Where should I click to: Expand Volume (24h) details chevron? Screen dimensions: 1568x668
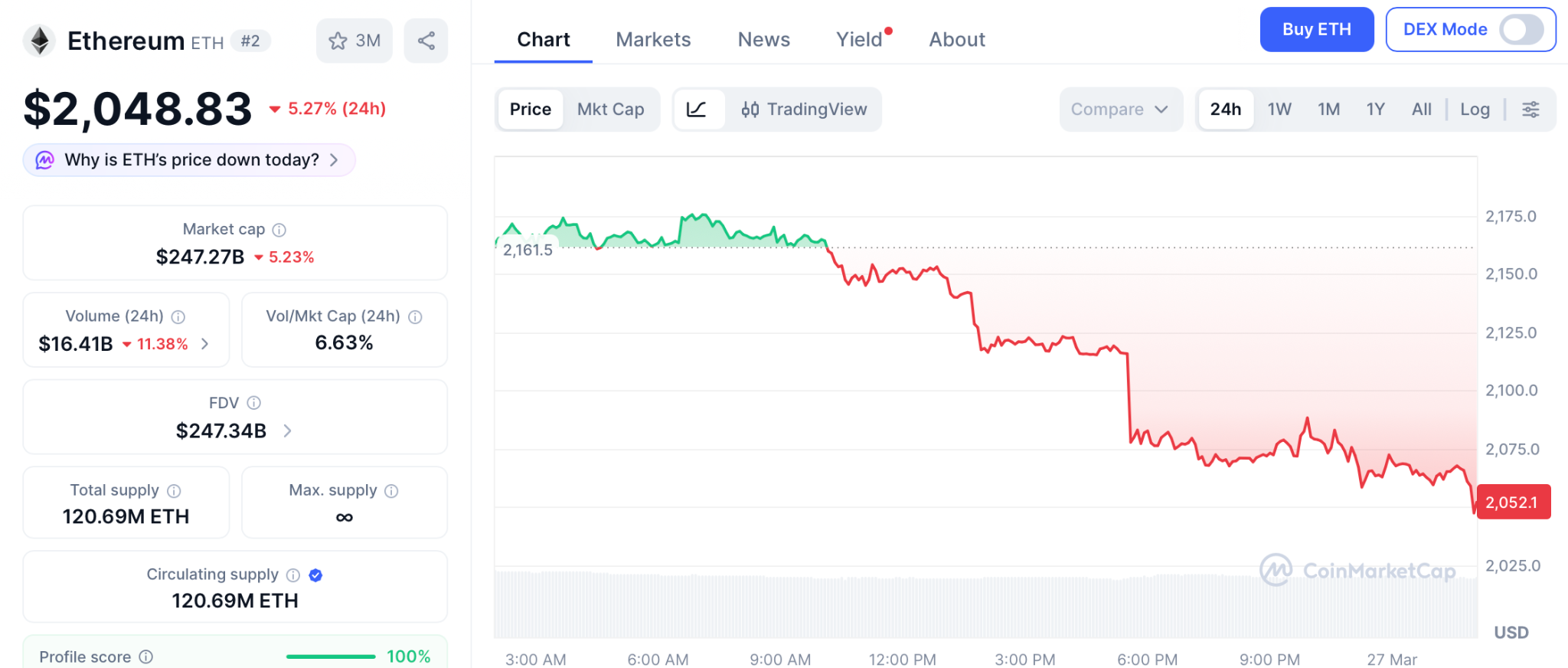(205, 344)
